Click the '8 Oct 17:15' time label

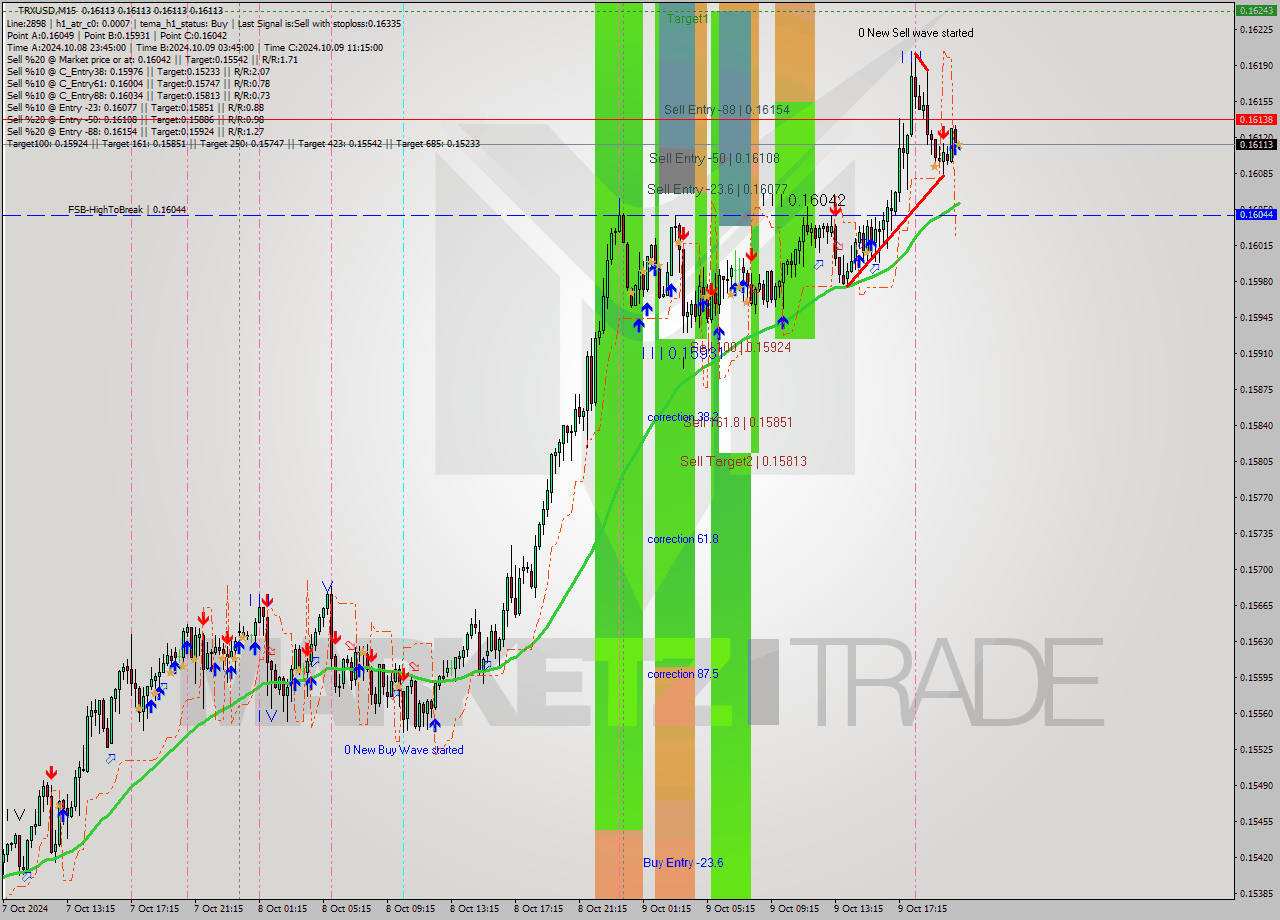538,909
